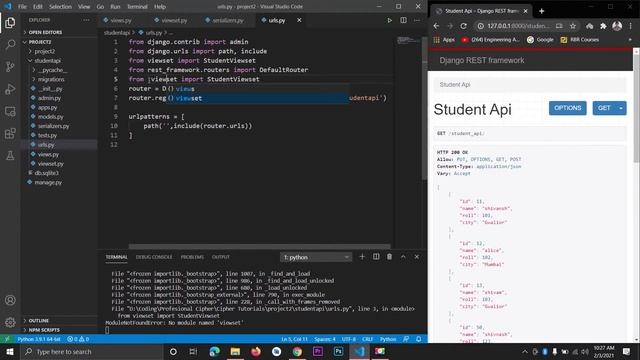This screenshot has height=360, width=640.
Task: Switch to the OUTPUT panel tab
Action: pyautogui.click(x=221, y=257)
